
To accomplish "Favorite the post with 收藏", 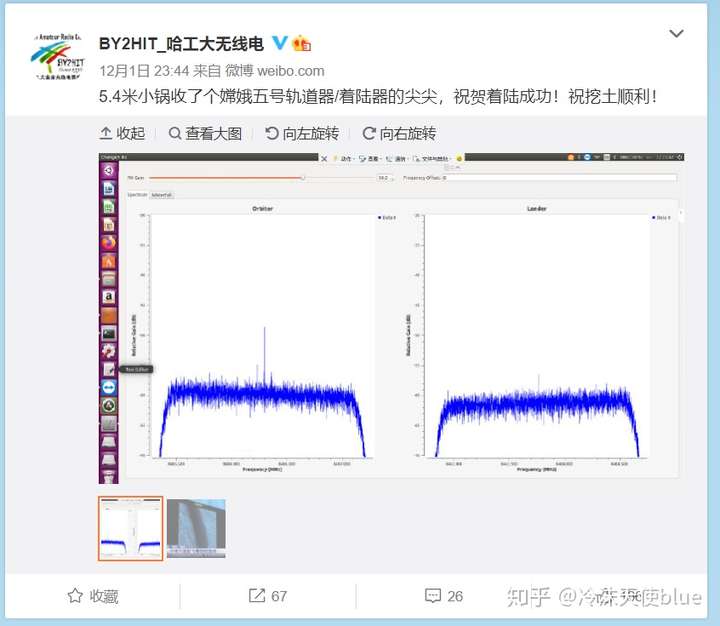I will point(93,596).
